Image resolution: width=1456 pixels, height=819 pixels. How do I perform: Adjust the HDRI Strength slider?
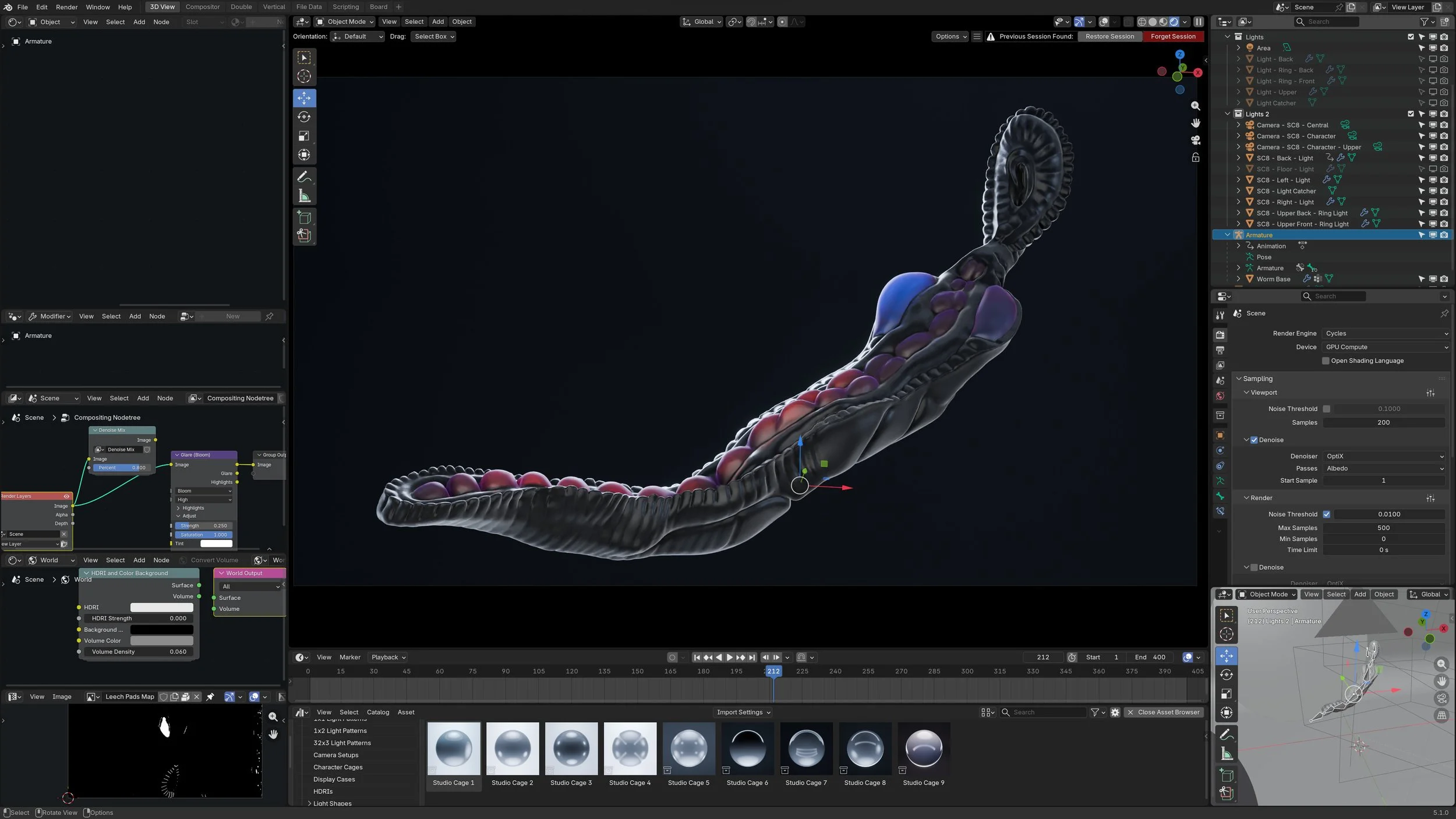tap(139, 618)
